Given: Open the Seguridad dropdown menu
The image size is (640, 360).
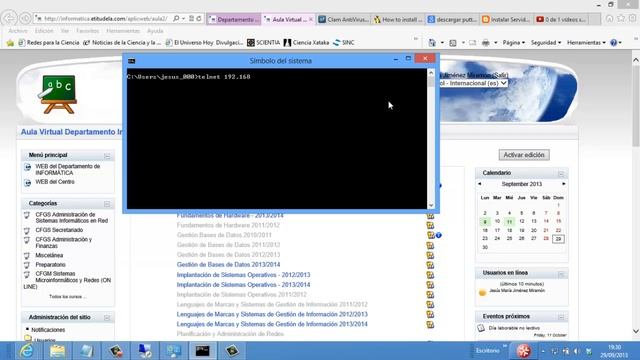Looking at the screenshot, I should [546, 42].
